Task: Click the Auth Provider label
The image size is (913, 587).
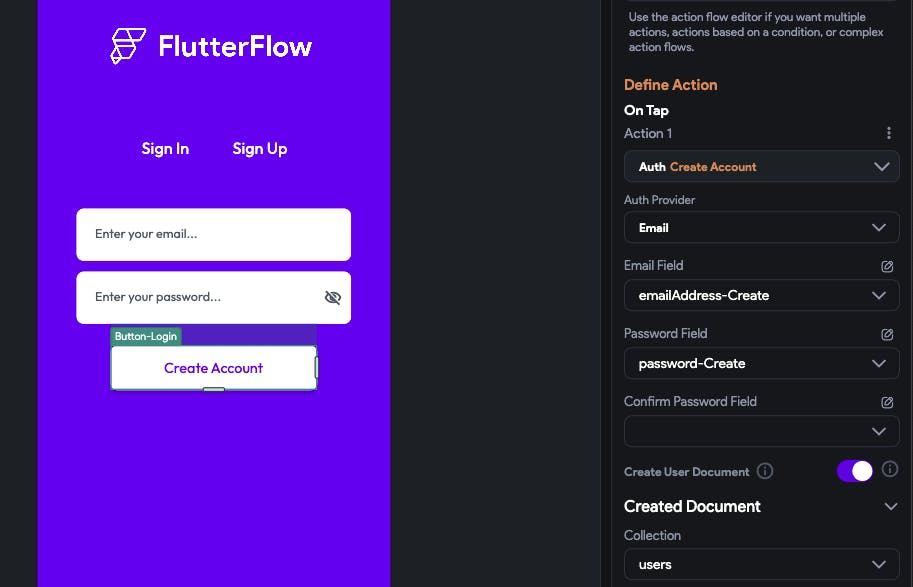Action: click(x=660, y=200)
